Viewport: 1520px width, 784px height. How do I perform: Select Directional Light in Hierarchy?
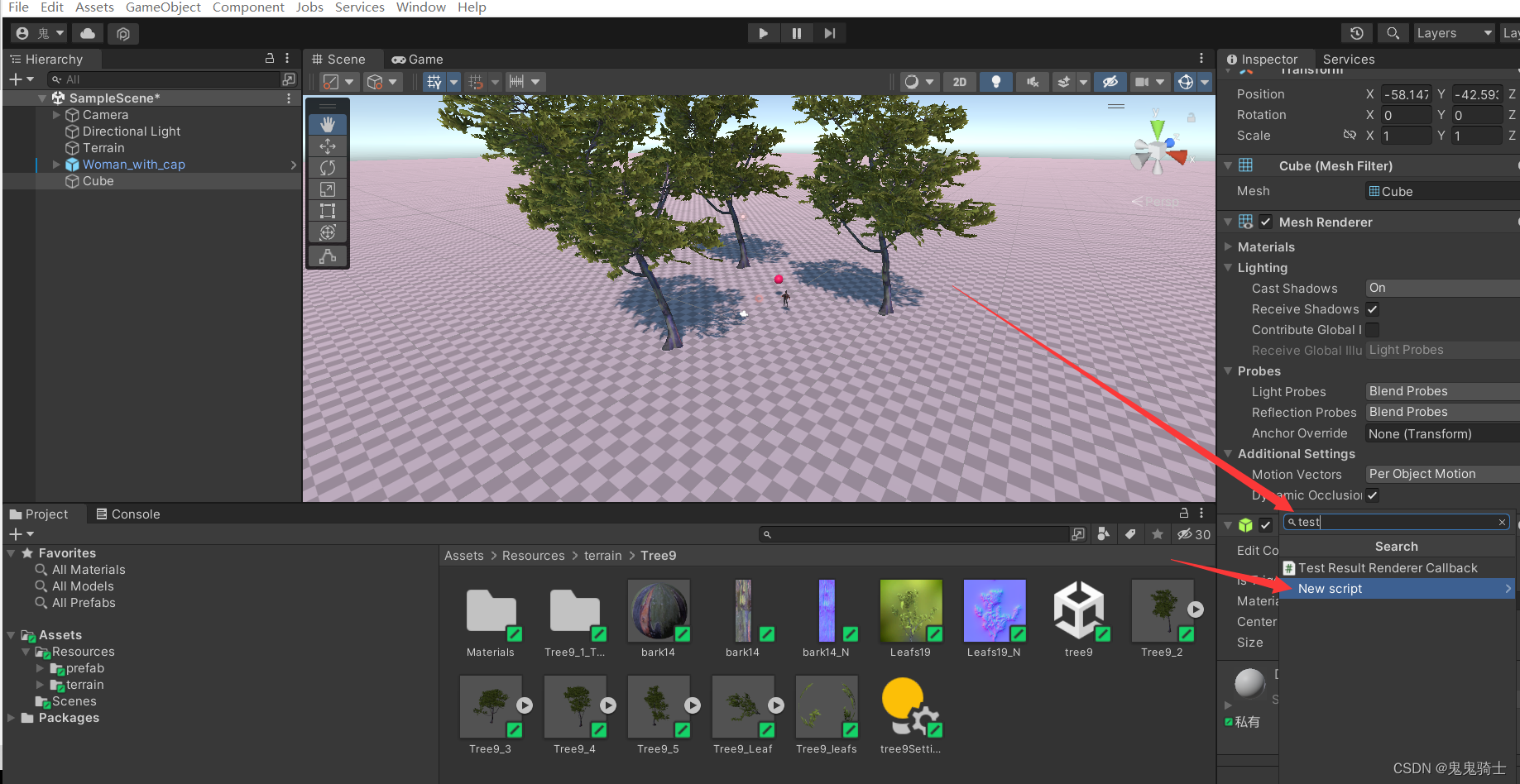[x=132, y=131]
